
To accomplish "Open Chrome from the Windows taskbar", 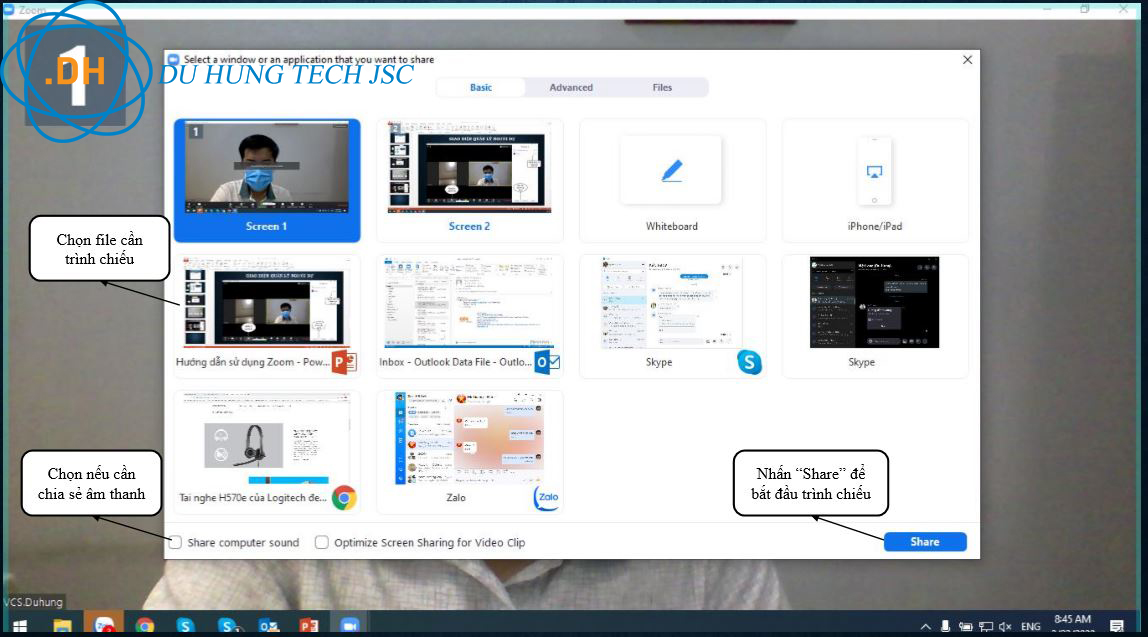I will [x=145, y=626].
